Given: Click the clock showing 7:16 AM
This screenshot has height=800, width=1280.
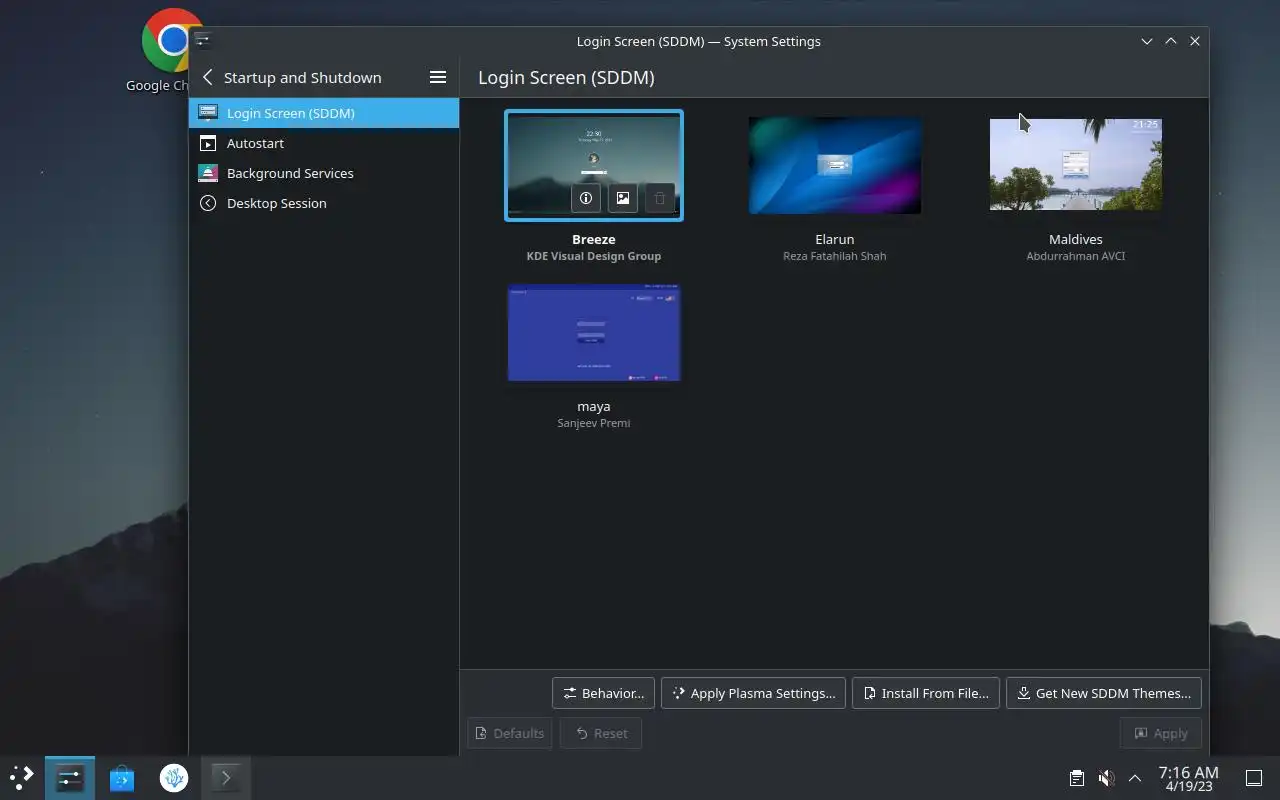Looking at the screenshot, I should pos(1188,778).
